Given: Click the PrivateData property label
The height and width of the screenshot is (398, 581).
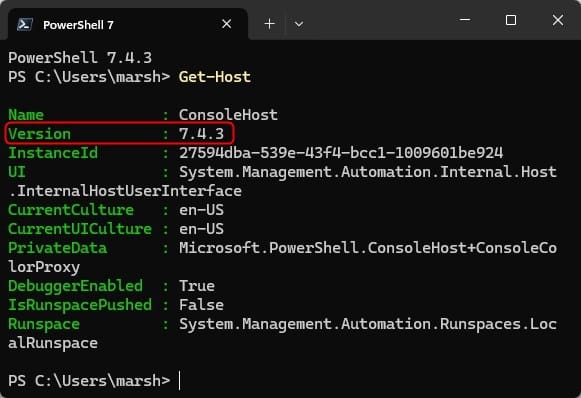Looking at the screenshot, I should point(57,248).
